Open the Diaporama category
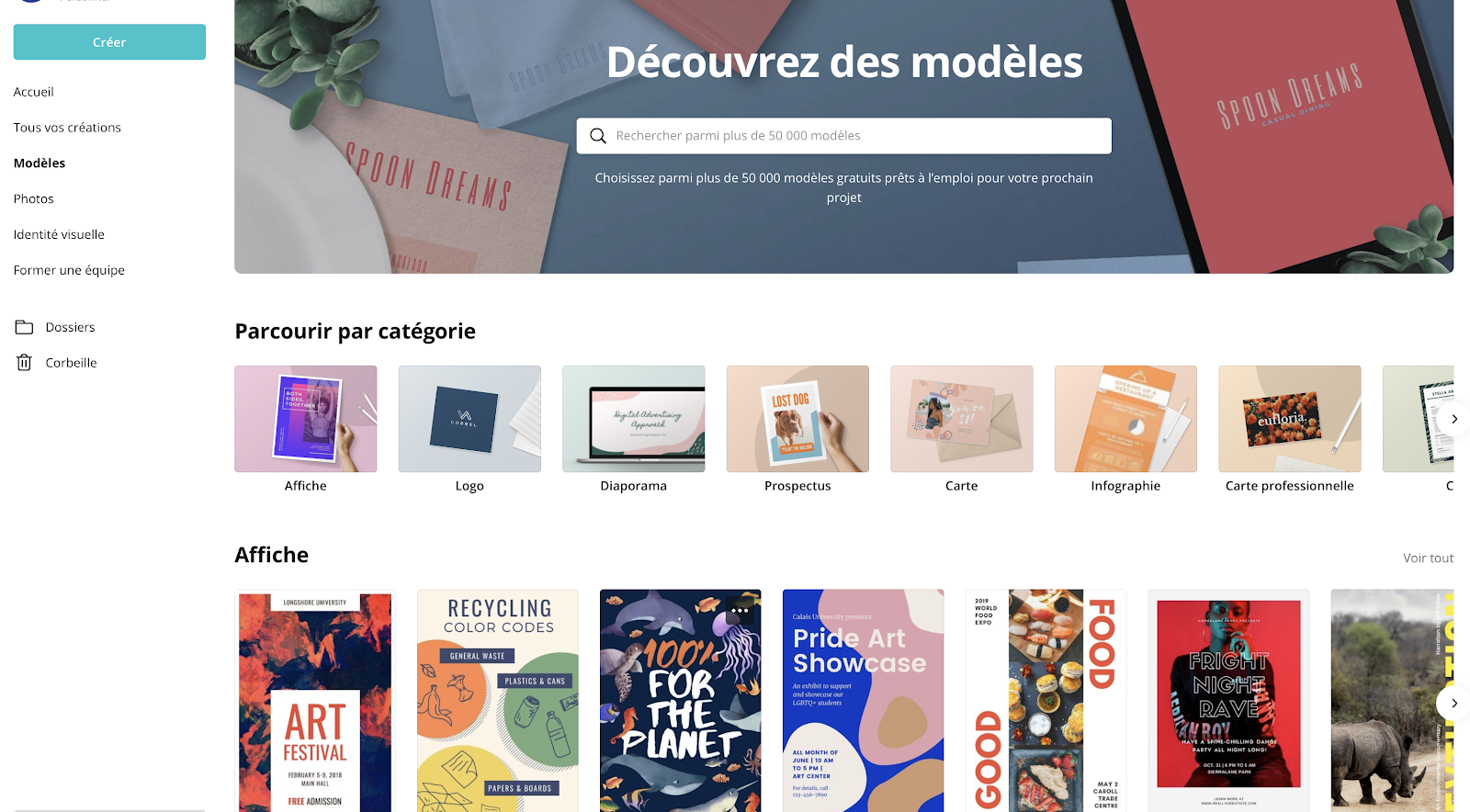 click(x=634, y=419)
